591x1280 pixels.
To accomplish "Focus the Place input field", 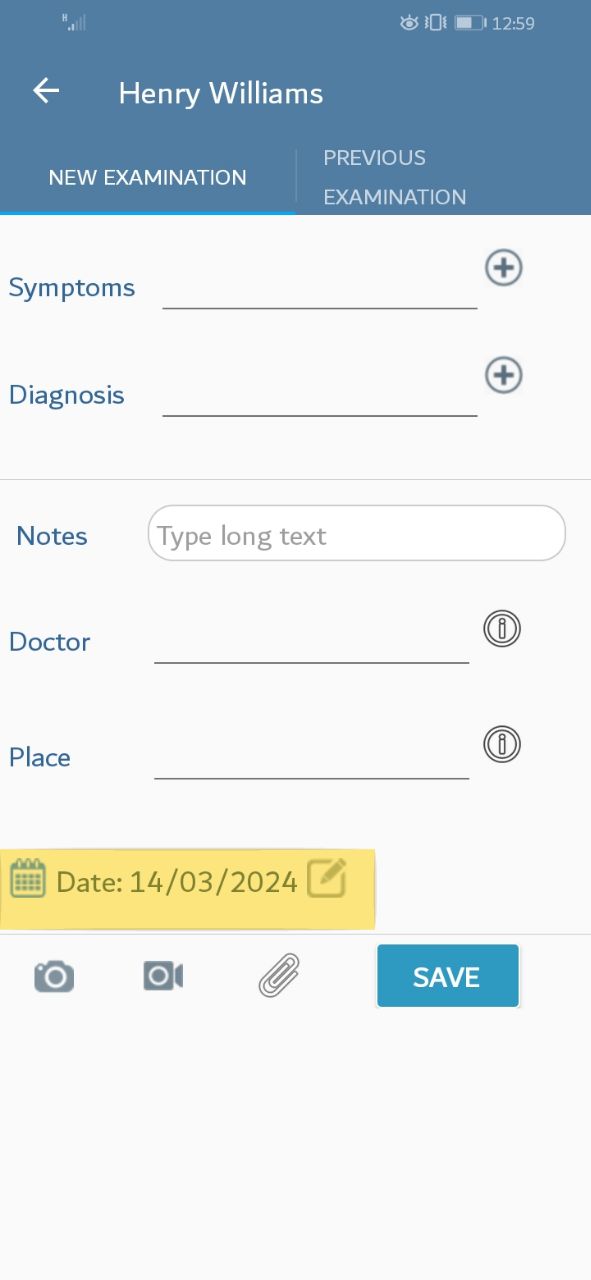I will tap(312, 758).
